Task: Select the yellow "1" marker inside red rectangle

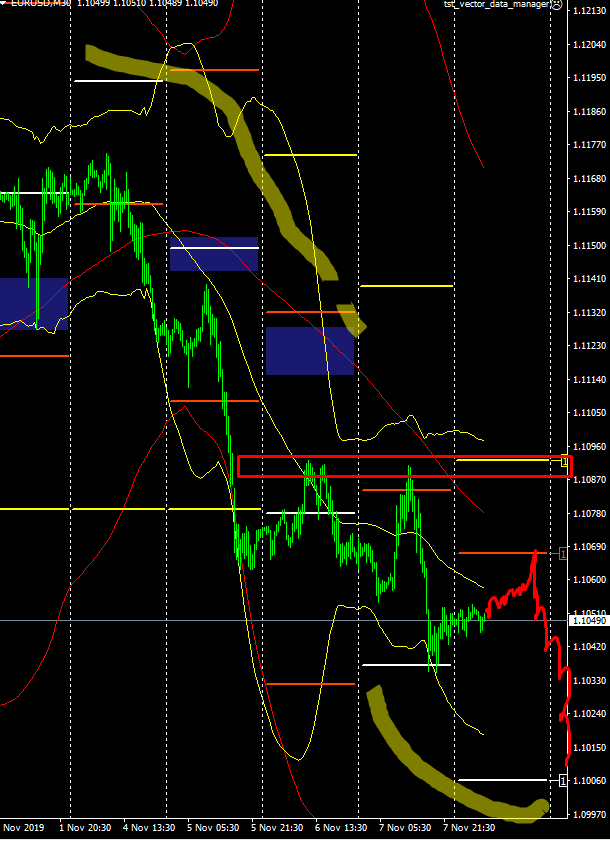Action: coord(565,462)
